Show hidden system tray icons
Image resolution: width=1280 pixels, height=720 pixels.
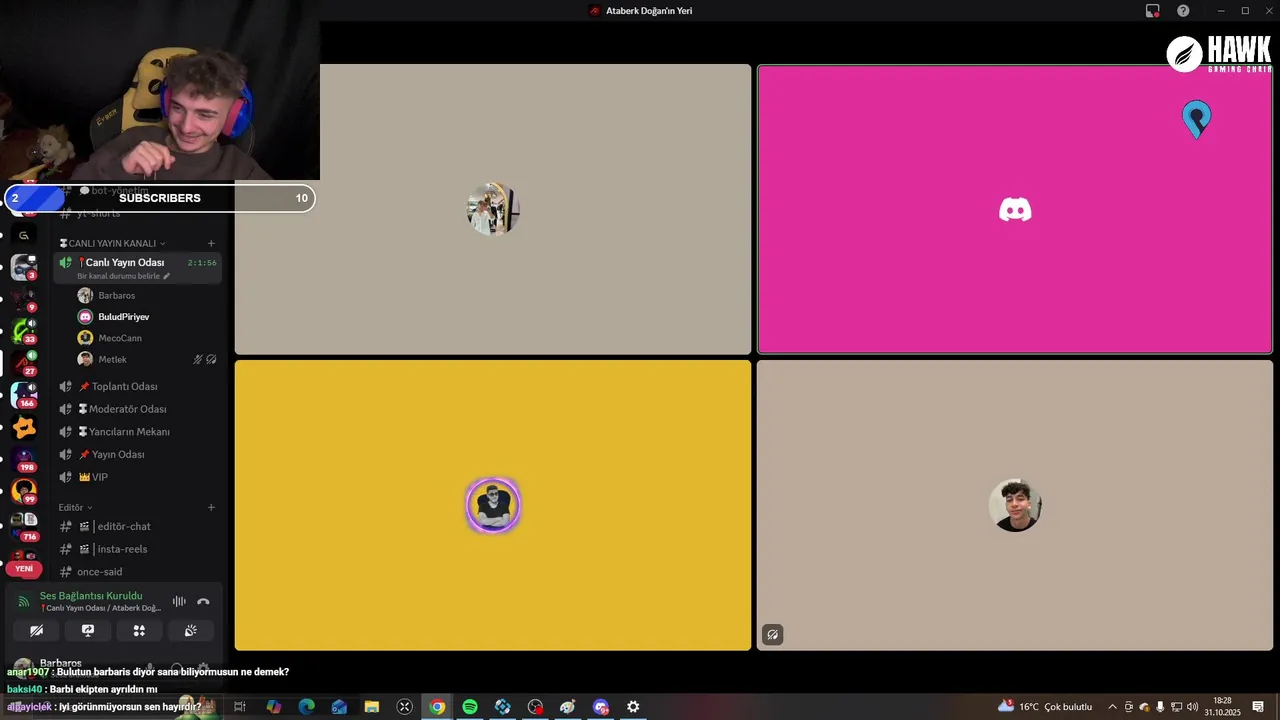1112,707
